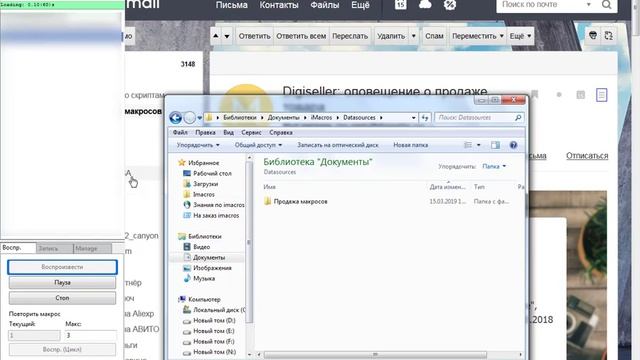The height and width of the screenshot is (360, 640).
Task: Open the Правка menu in Explorer
Action: tap(205, 133)
